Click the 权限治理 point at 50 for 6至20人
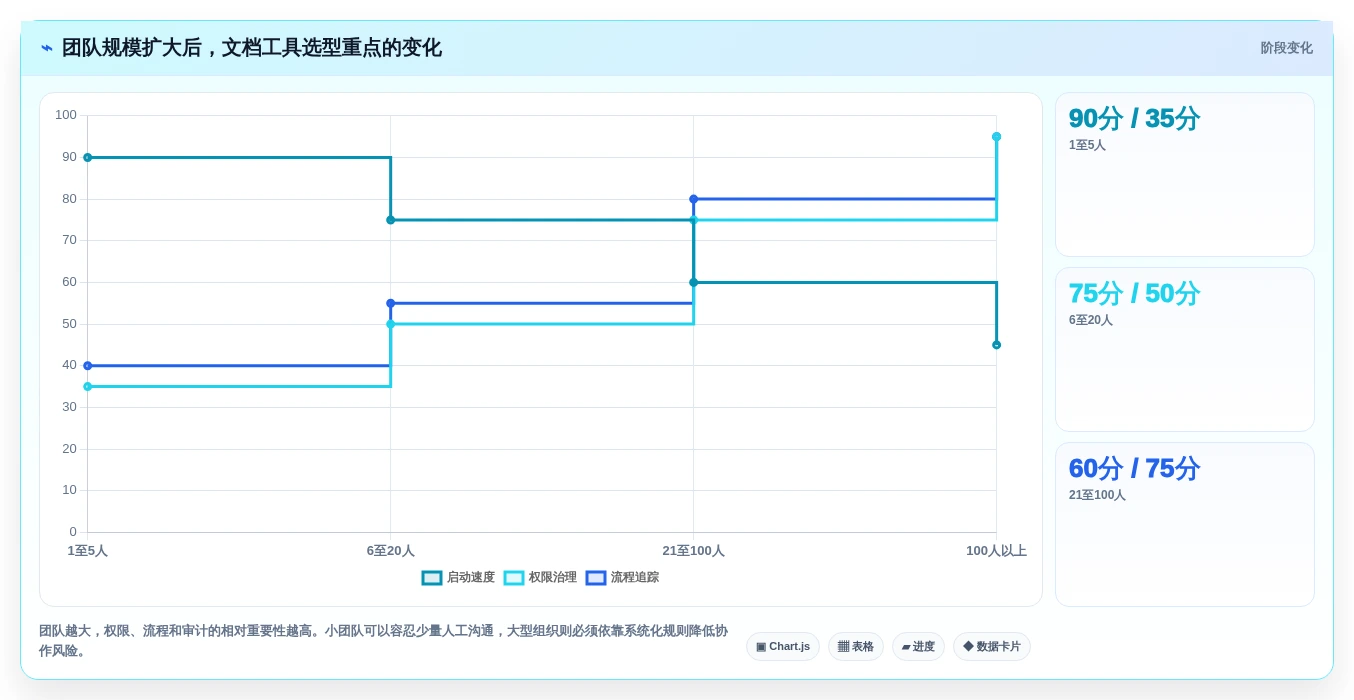 [x=391, y=324]
